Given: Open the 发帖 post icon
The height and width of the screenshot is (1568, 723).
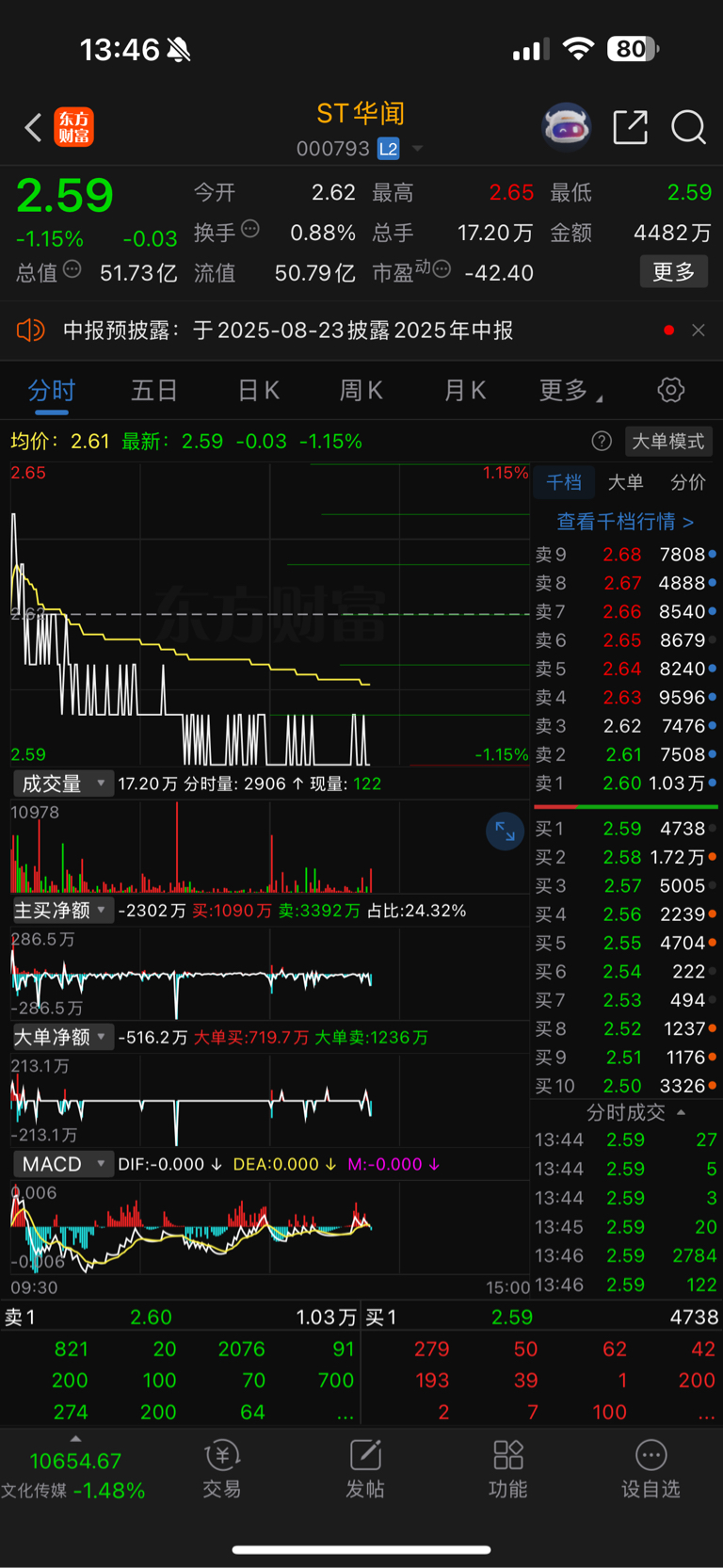Looking at the screenshot, I should tap(365, 1469).
